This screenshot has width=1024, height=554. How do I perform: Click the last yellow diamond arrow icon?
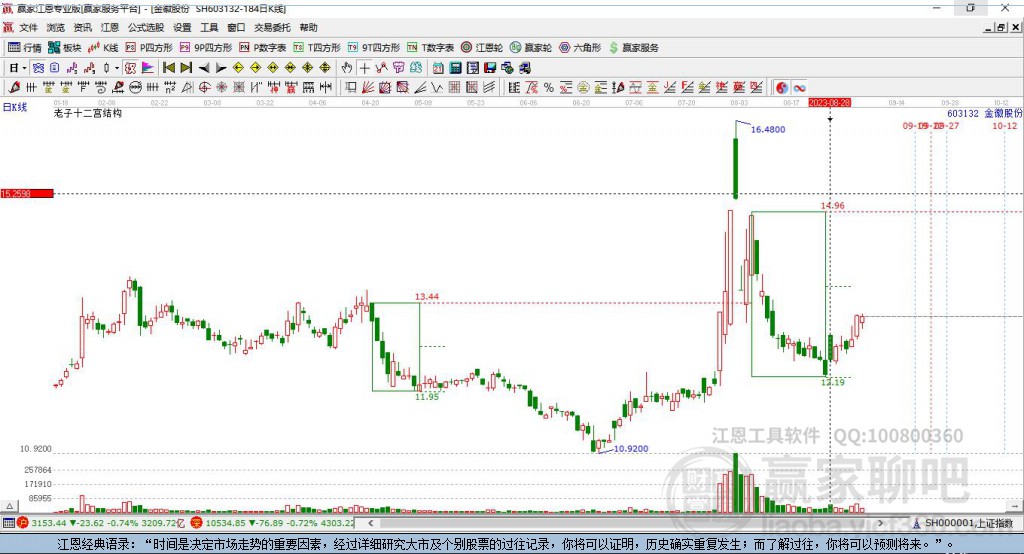(x=325, y=68)
